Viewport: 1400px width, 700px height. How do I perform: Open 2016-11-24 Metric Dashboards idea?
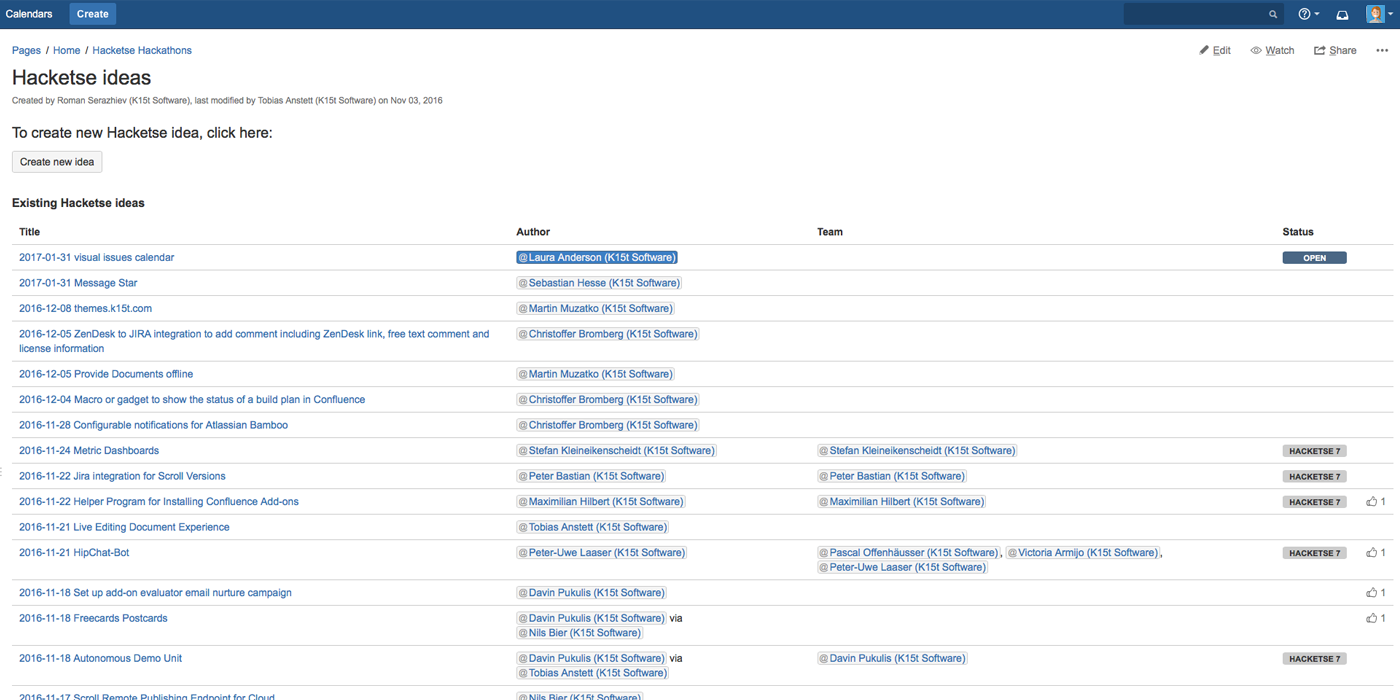tap(89, 451)
